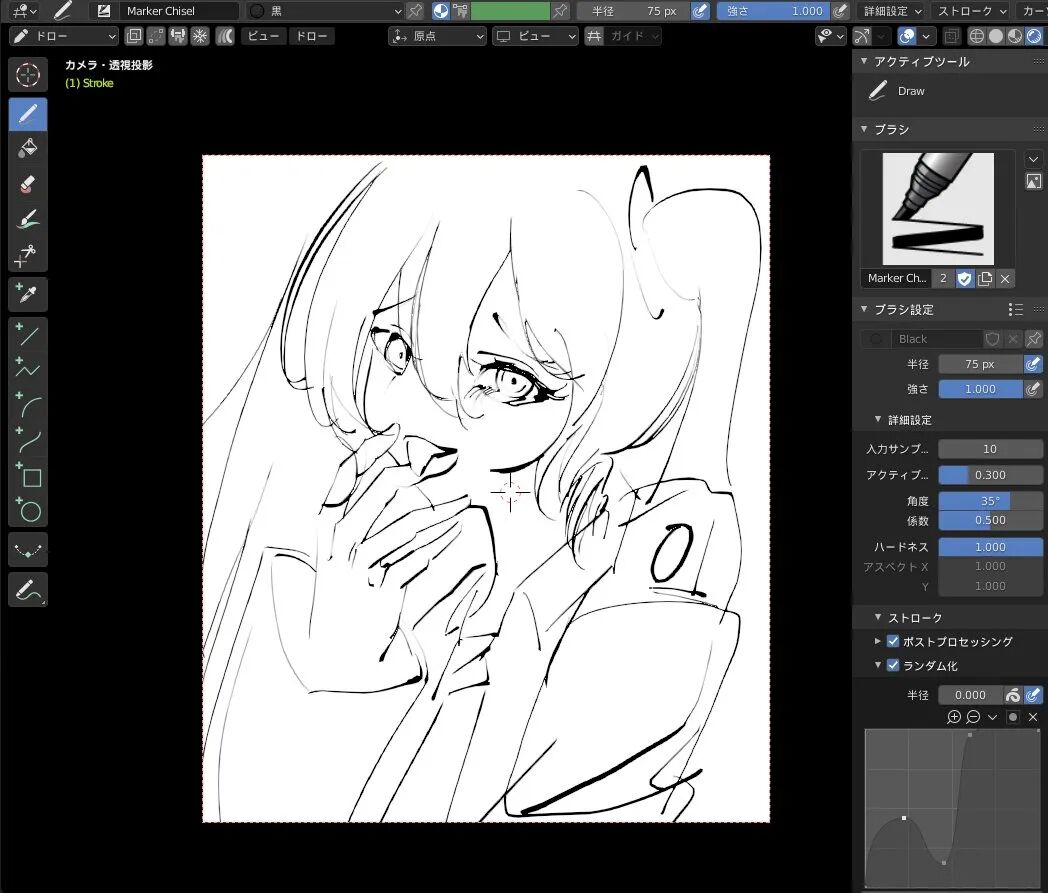The height and width of the screenshot is (893, 1048).
Task: Collapse the ブラシ設定 panel
Action: 864,309
